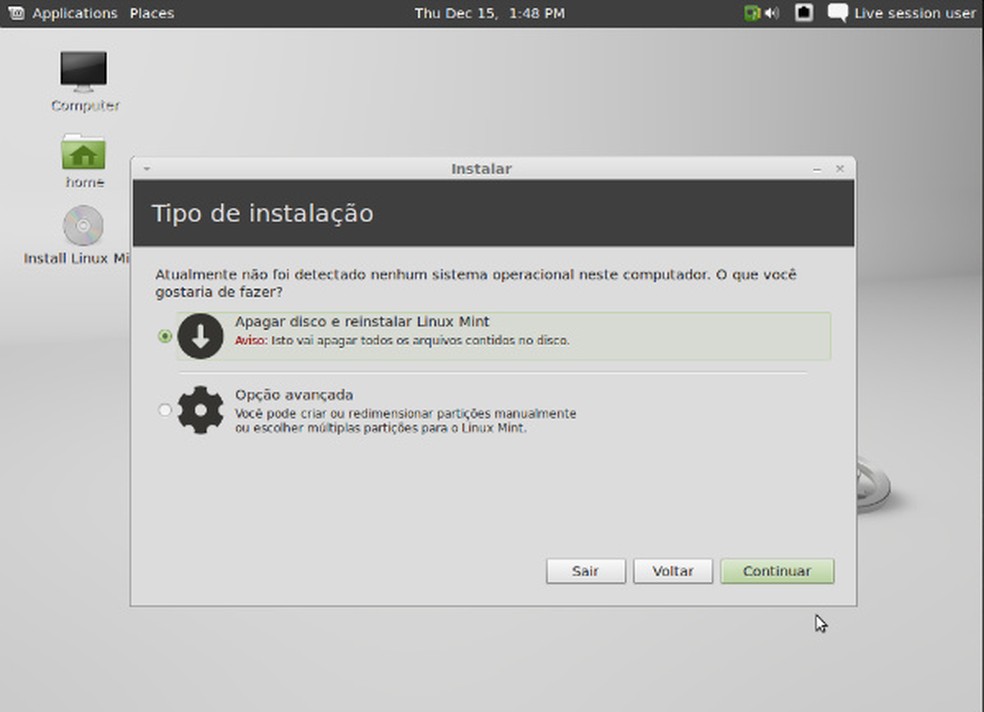The height and width of the screenshot is (712, 984).
Task: Open the Computer desktop icon
Action: (x=83, y=72)
